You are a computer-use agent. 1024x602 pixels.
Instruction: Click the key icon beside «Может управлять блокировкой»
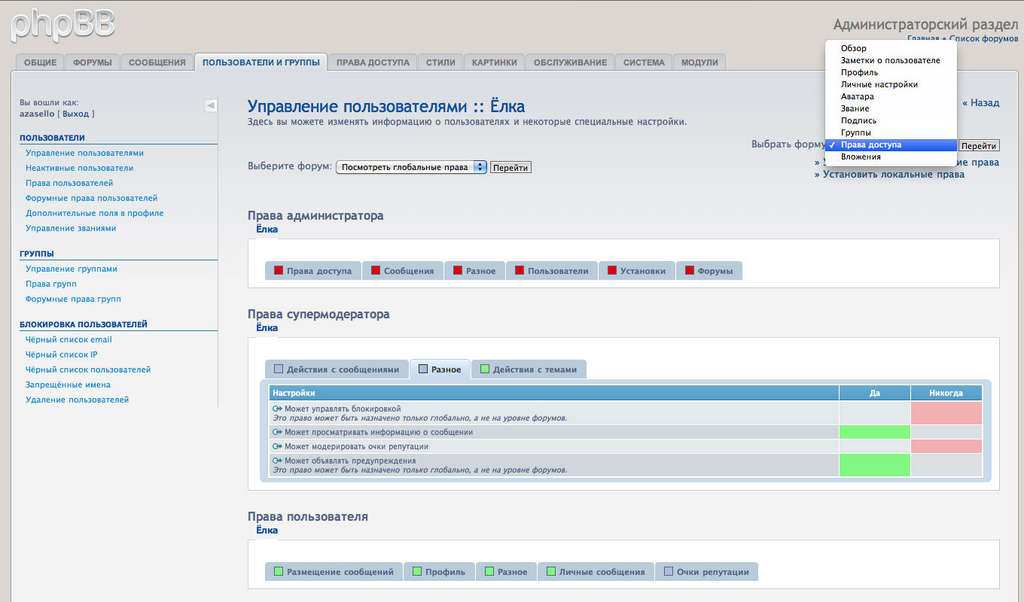(277, 408)
